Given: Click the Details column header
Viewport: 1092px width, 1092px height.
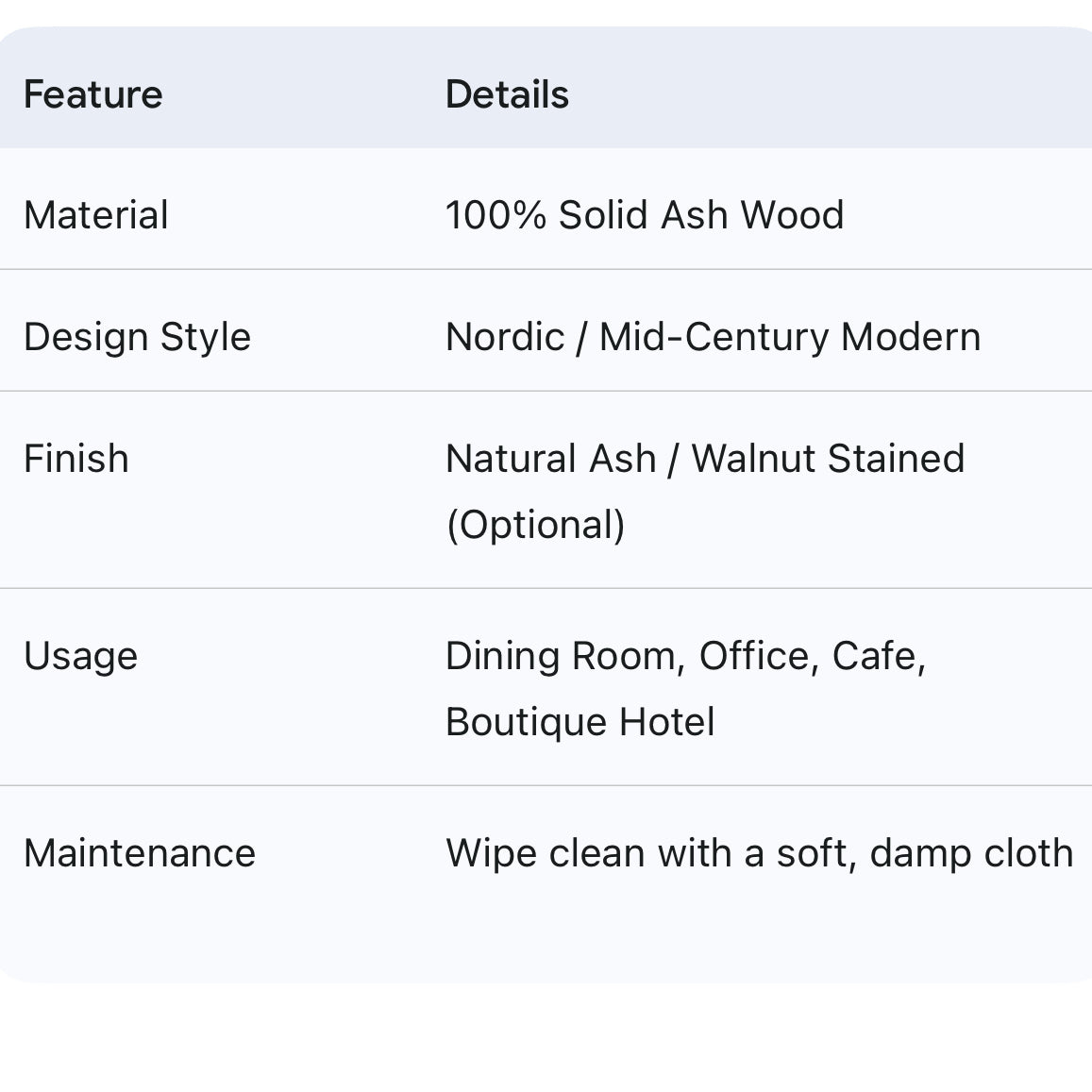Looking at the screenshot, I should tap(507, 94).
